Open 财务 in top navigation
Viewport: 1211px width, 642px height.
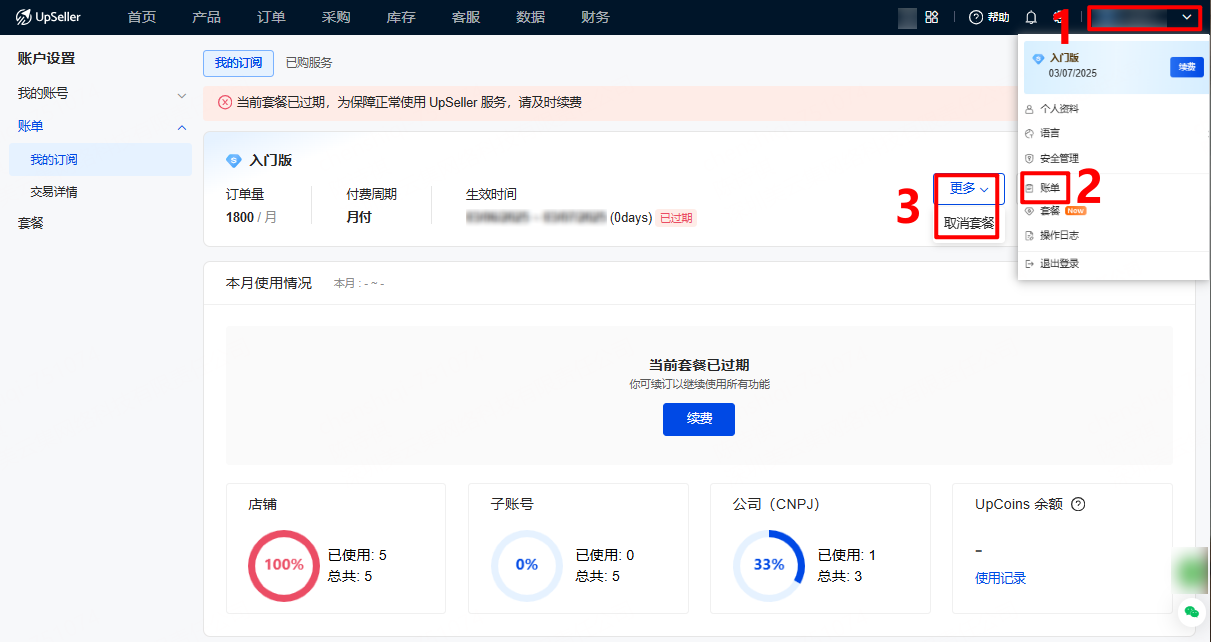595,17
